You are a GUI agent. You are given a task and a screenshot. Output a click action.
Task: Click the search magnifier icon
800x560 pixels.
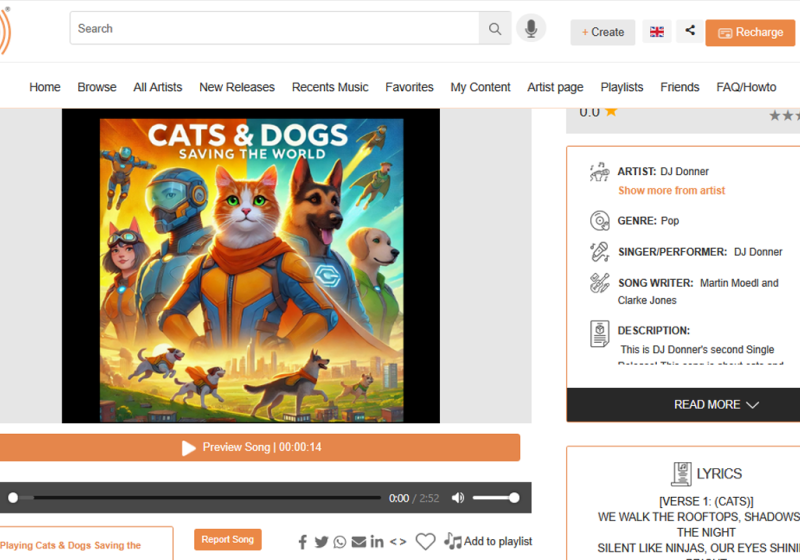494,29
